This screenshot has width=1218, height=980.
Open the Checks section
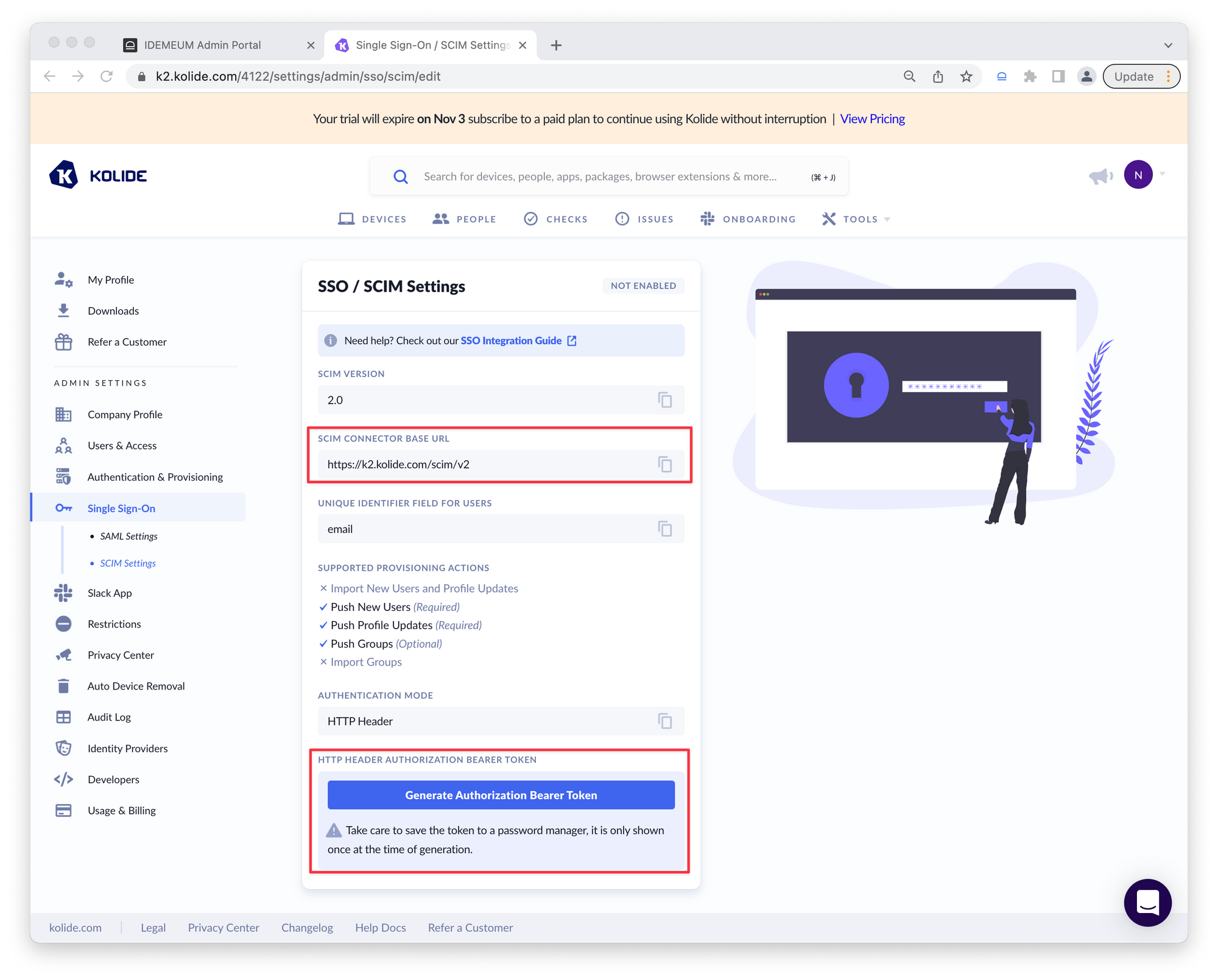555,219
